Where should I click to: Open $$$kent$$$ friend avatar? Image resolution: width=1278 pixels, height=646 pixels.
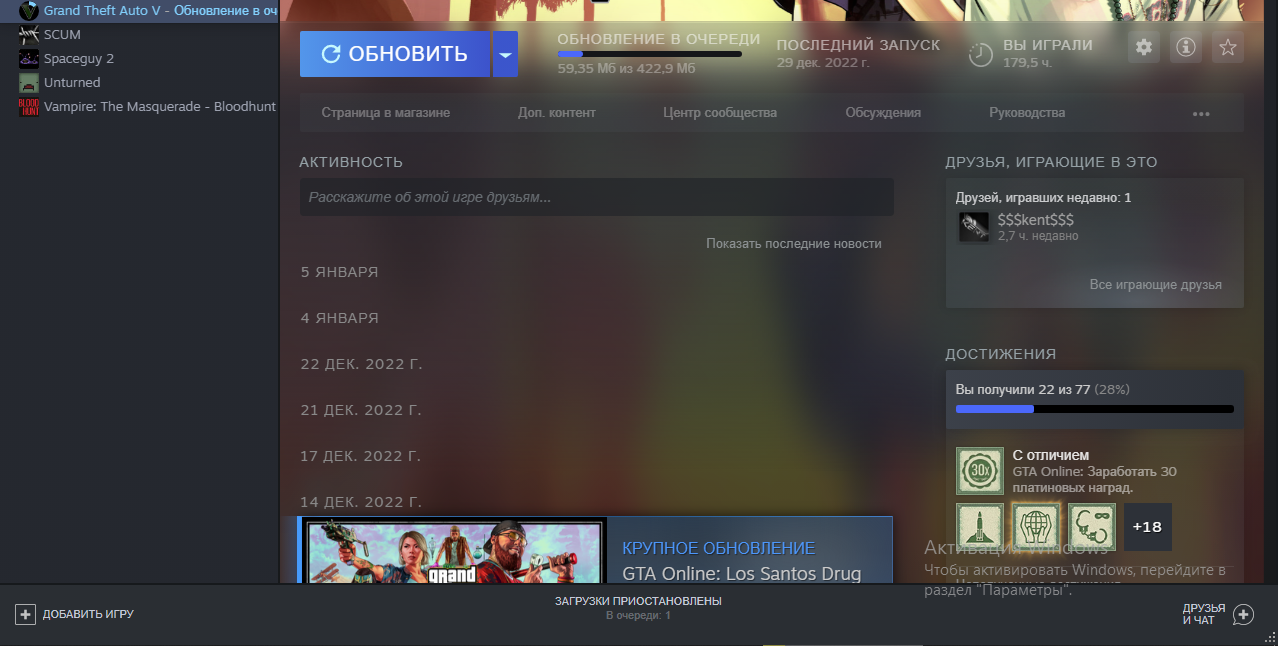tap(973, 227)
